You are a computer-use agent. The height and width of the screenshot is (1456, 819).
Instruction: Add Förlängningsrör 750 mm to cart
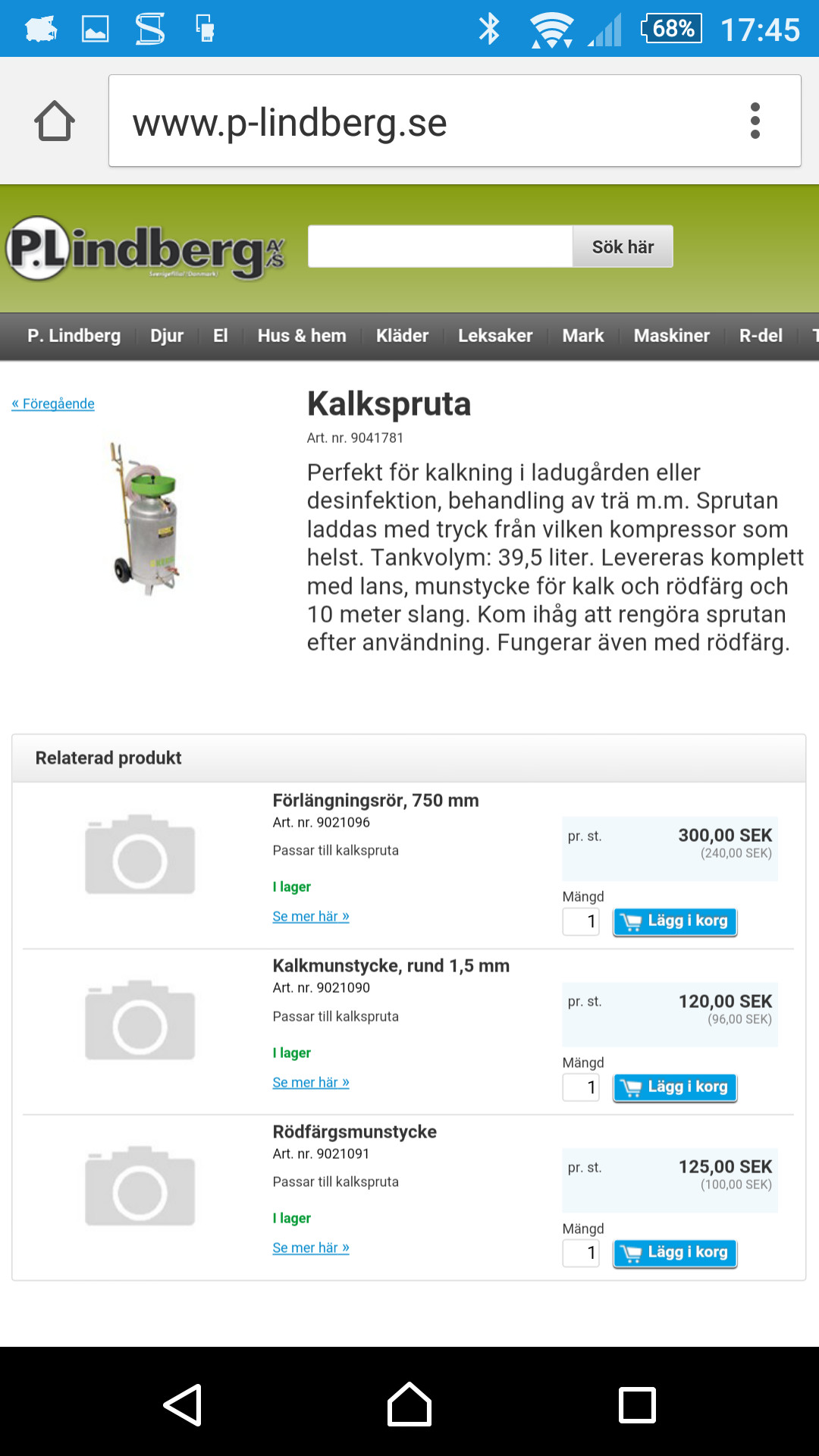(675, 921)
